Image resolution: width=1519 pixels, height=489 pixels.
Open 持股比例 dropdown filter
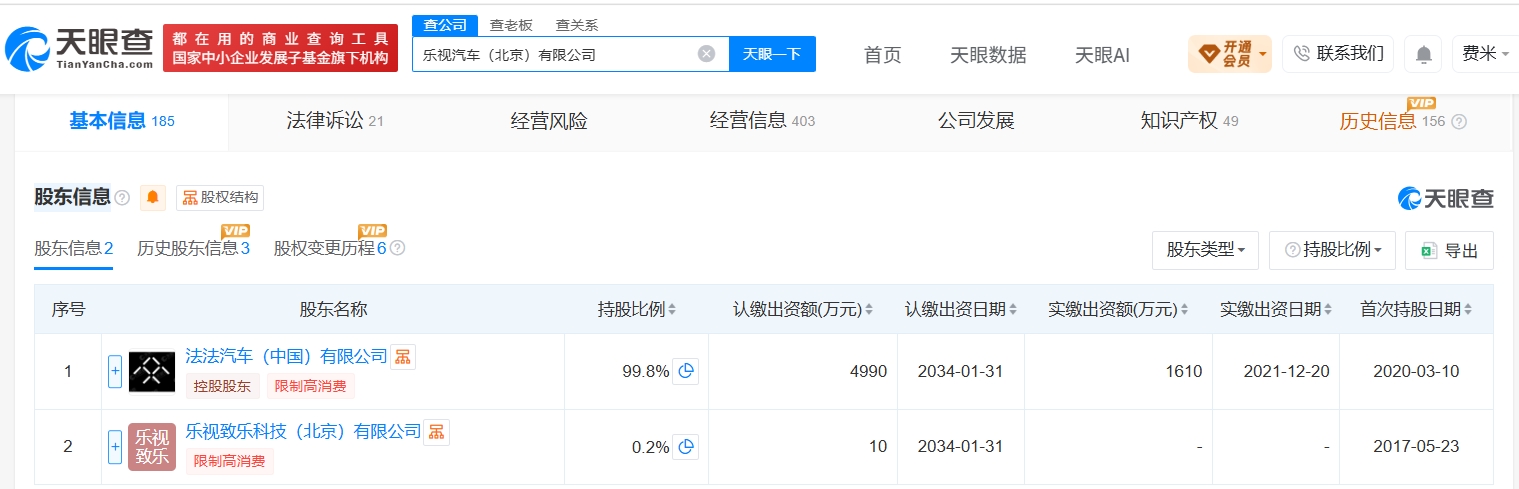(x=1332, y=250)
